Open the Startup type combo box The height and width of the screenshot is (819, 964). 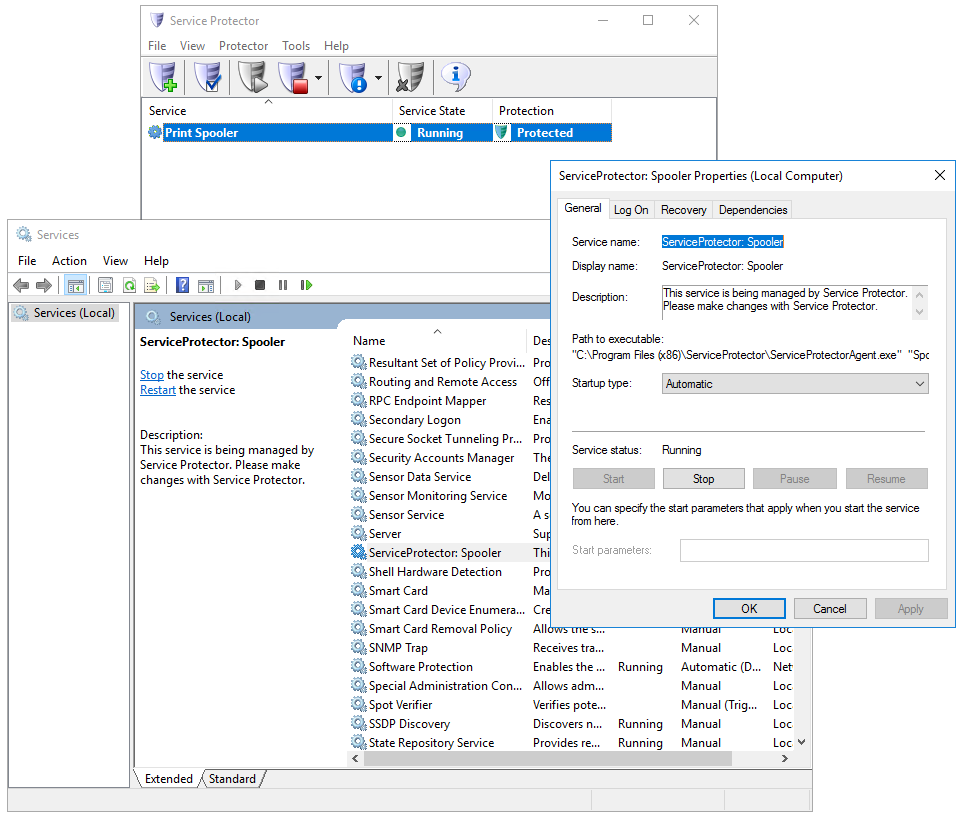[795, 384]
